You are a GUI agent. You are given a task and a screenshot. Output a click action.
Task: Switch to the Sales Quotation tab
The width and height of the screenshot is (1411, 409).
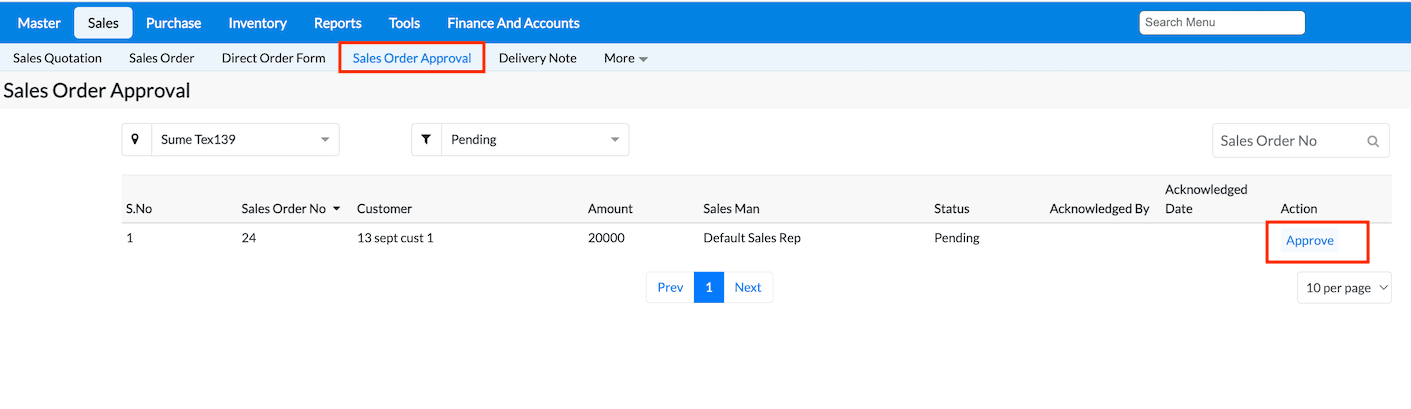[x=57, y=58]
